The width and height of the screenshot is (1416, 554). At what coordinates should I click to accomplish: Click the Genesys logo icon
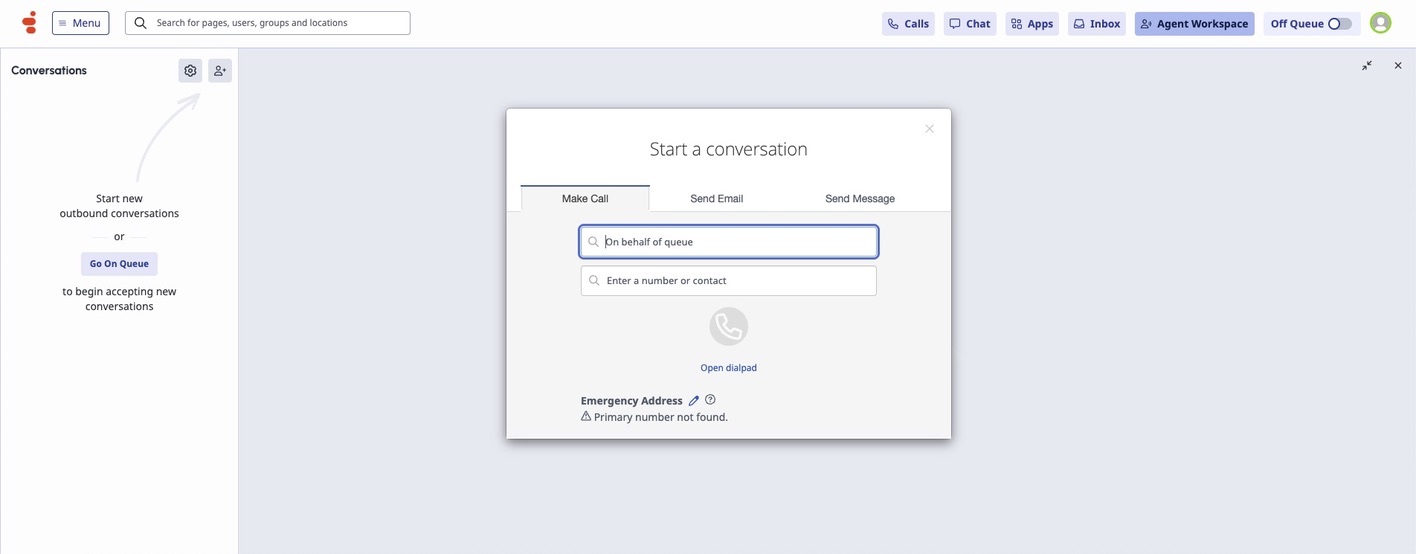tap(29, 22)
